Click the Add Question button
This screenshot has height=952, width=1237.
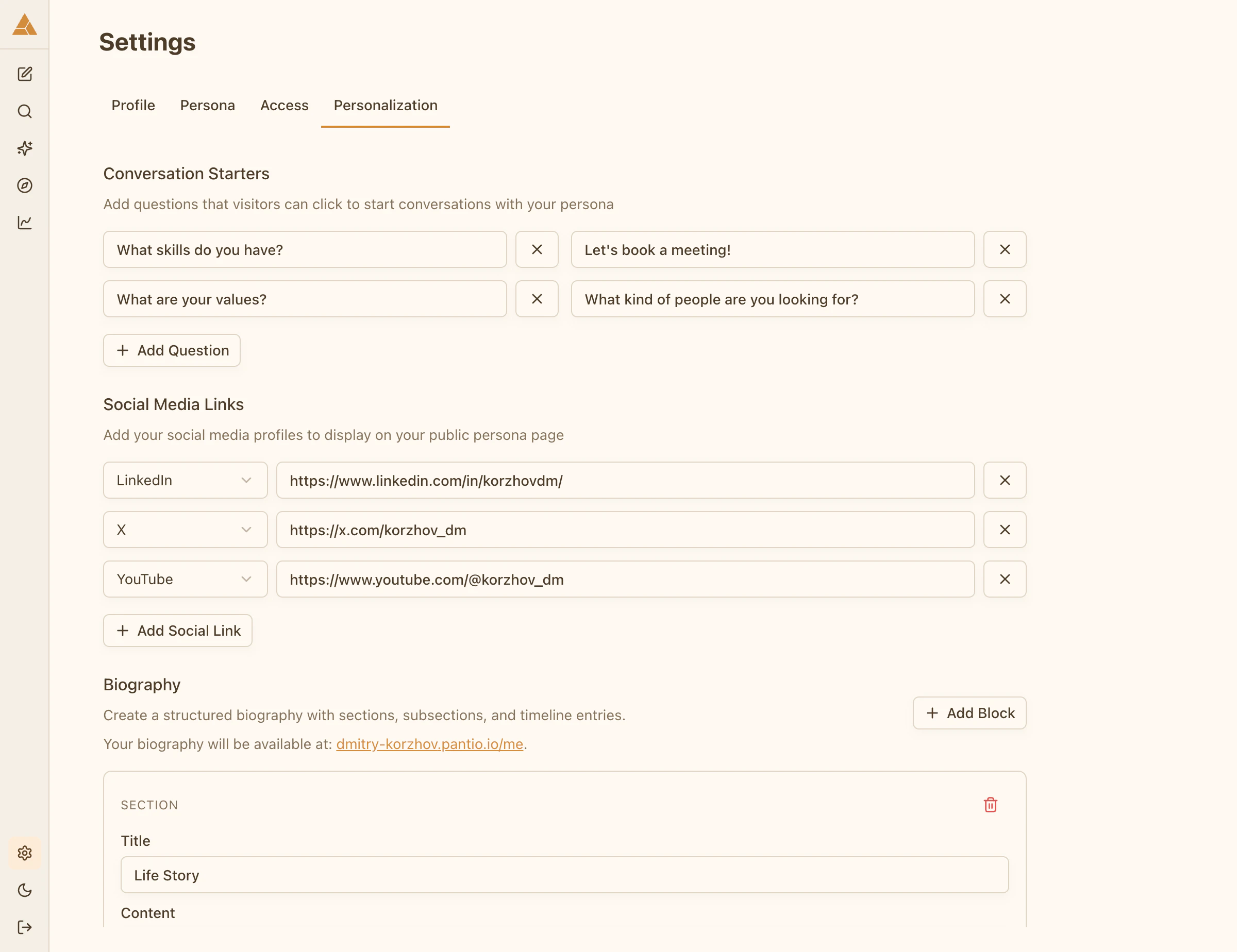[172, 350]
